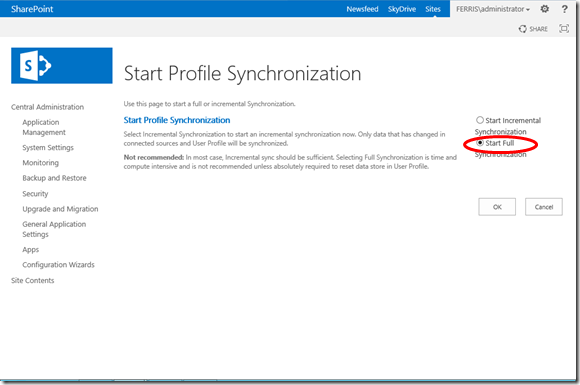The image size is (580, 385).
Task: Open Security in sidebar
Action: point(35,193)
